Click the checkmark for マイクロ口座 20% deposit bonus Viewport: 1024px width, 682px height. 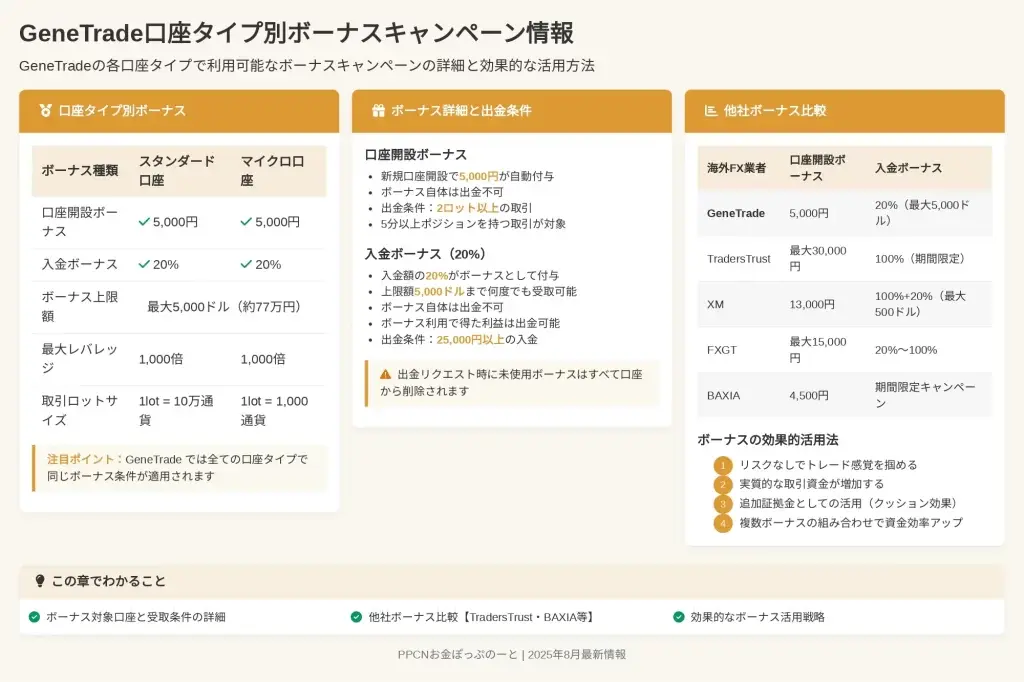[x=246, y=264]
